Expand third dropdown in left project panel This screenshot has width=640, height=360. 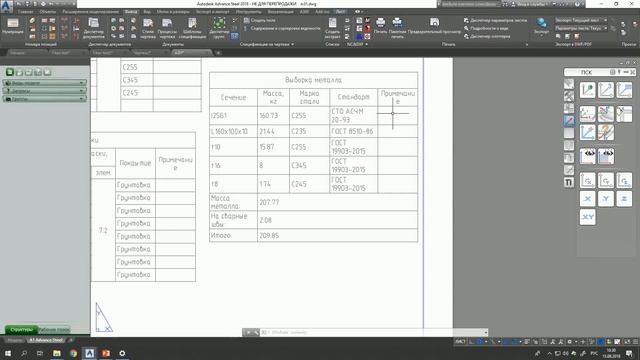coord(81,98)
